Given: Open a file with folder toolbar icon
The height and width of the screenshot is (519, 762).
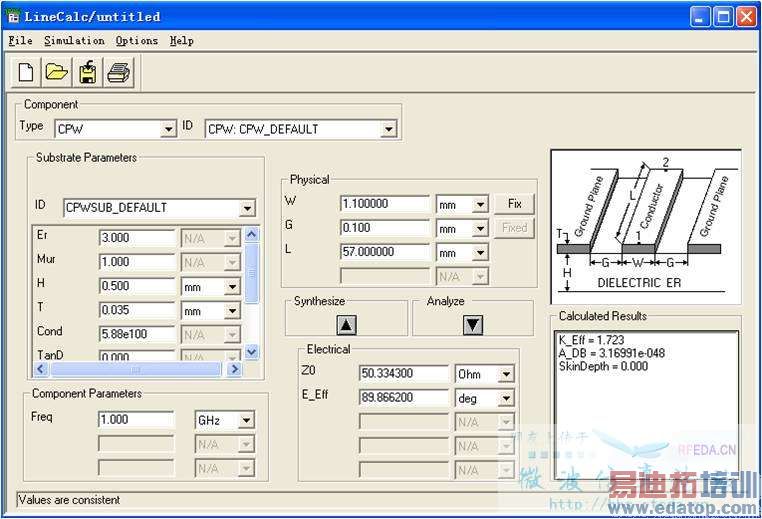Looking at the screenshot, I should coord(56,72).
